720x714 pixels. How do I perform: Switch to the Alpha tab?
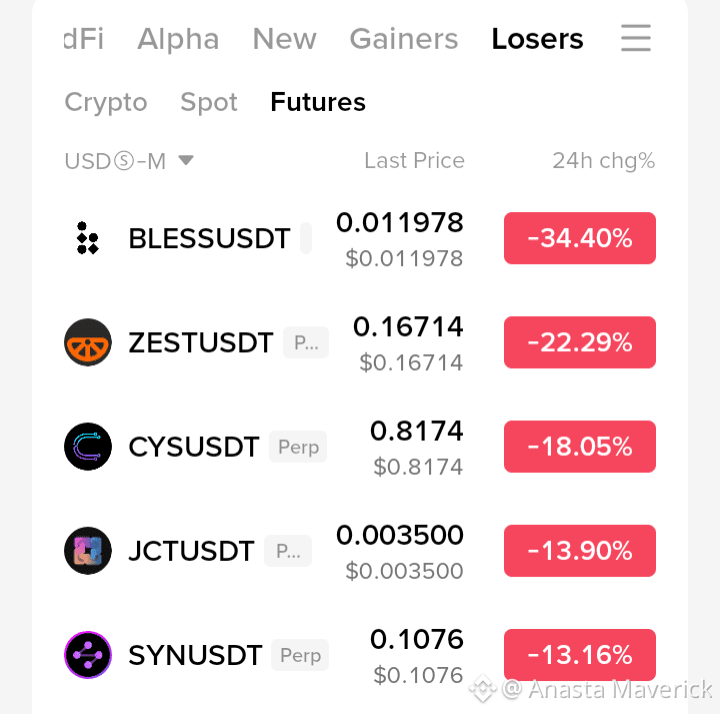pyautogui.click(x=178, y=39)
